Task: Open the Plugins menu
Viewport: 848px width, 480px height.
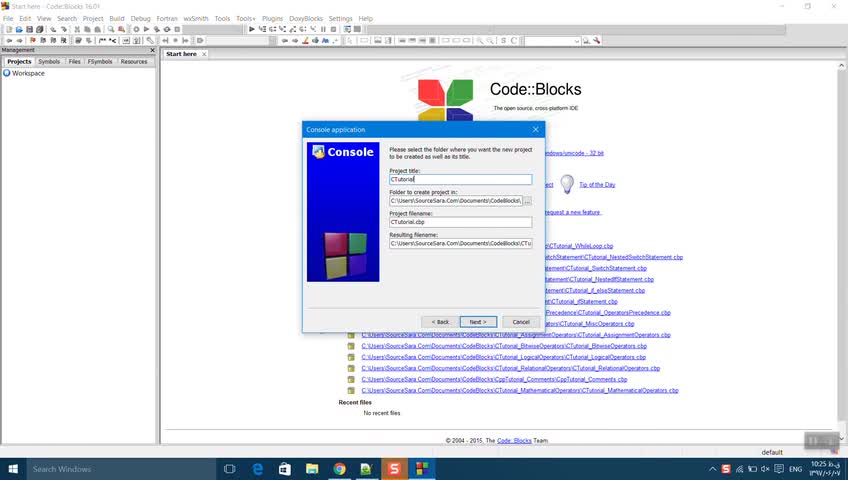Action: 273,18
